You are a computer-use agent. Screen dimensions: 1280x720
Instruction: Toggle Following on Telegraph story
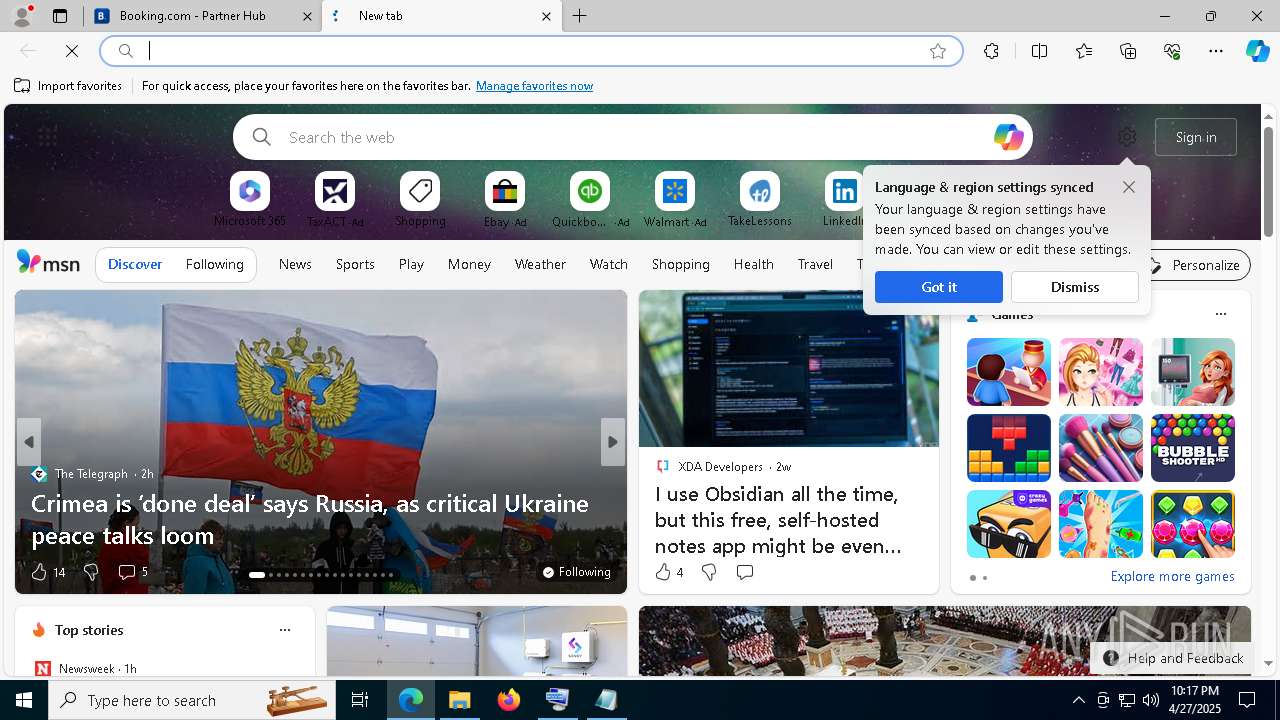pos(576,572)
